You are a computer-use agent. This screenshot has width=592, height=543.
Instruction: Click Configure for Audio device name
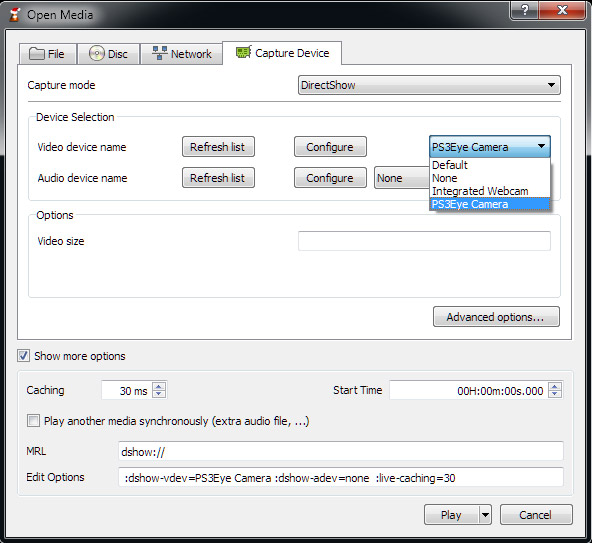coord(330,177)
